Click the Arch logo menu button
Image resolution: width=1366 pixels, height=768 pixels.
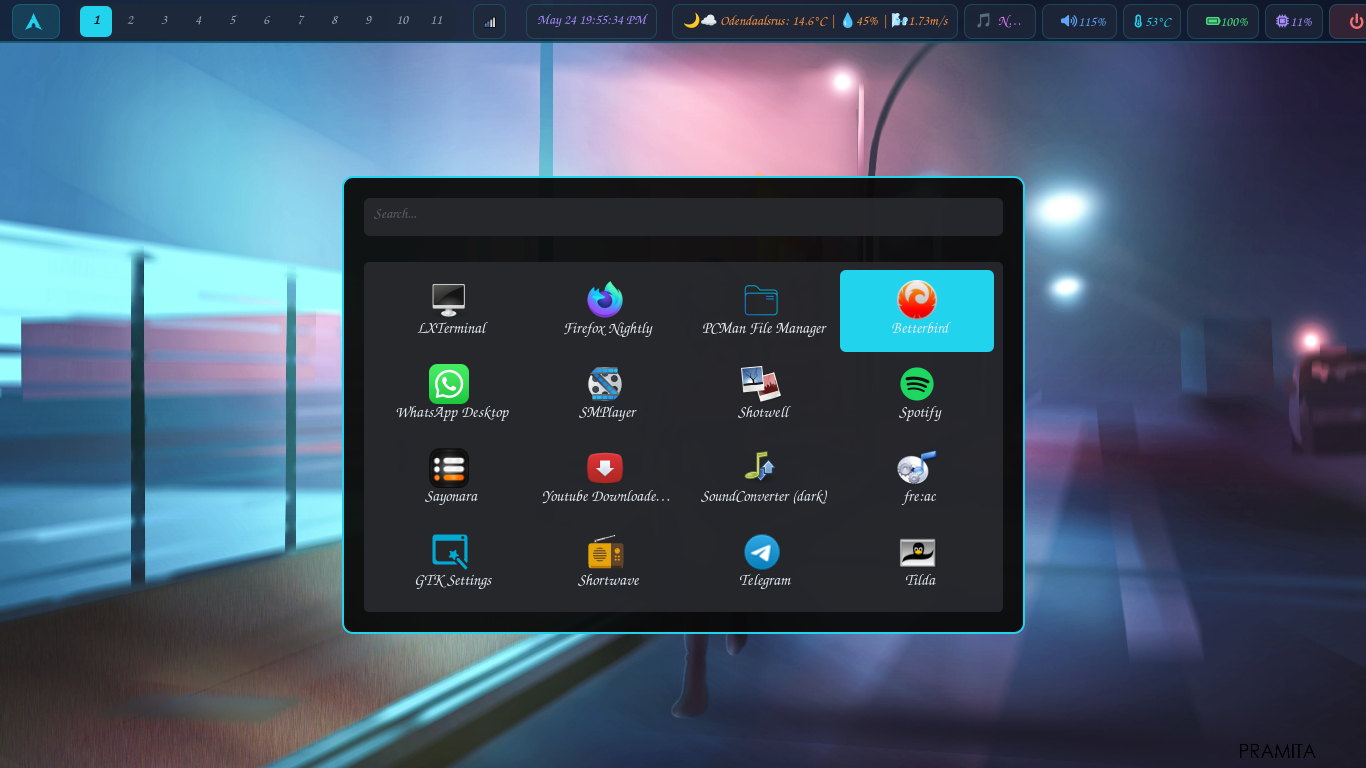tap(35, 21)
